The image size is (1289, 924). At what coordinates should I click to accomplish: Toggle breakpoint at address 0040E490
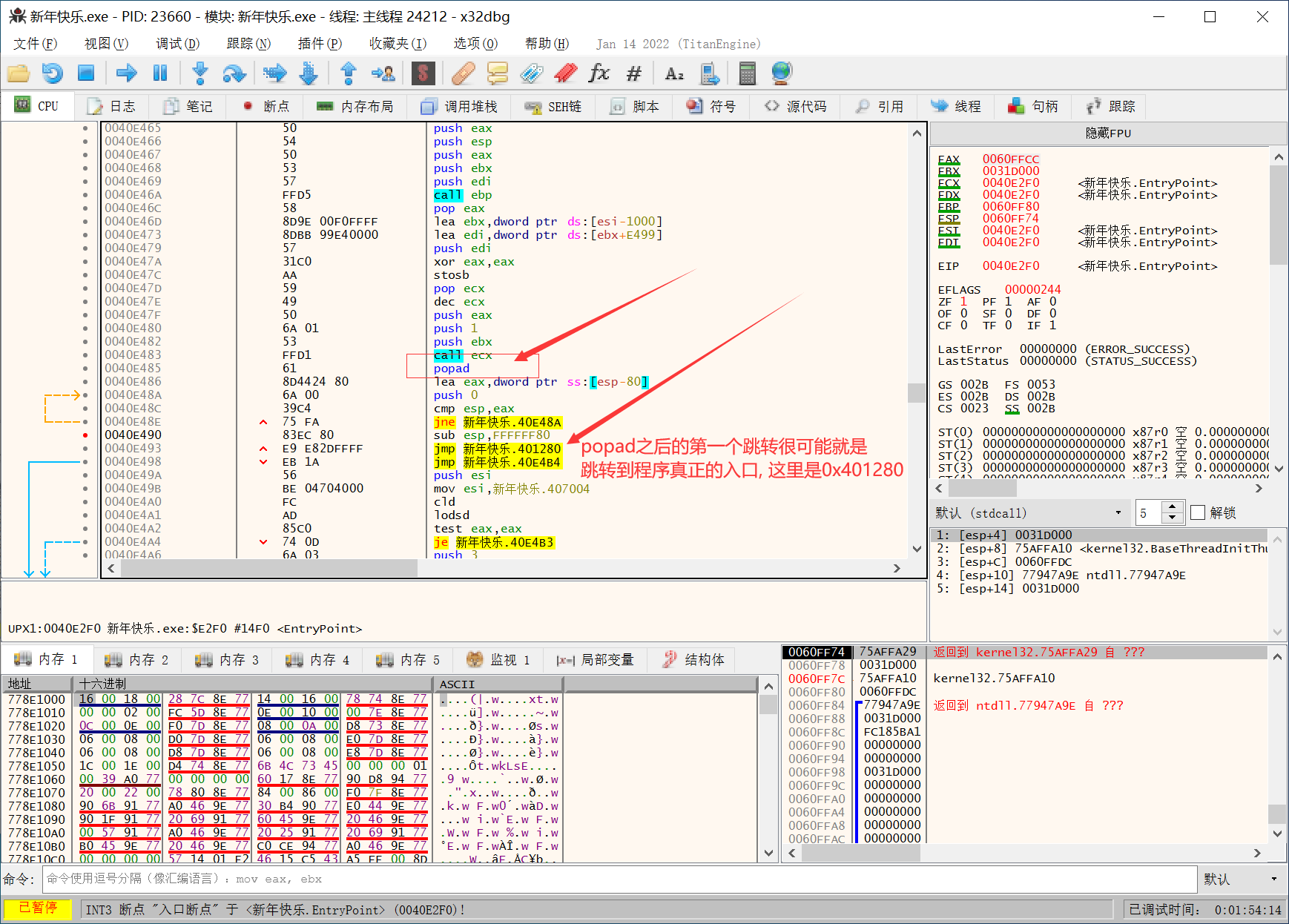(85, 435)
